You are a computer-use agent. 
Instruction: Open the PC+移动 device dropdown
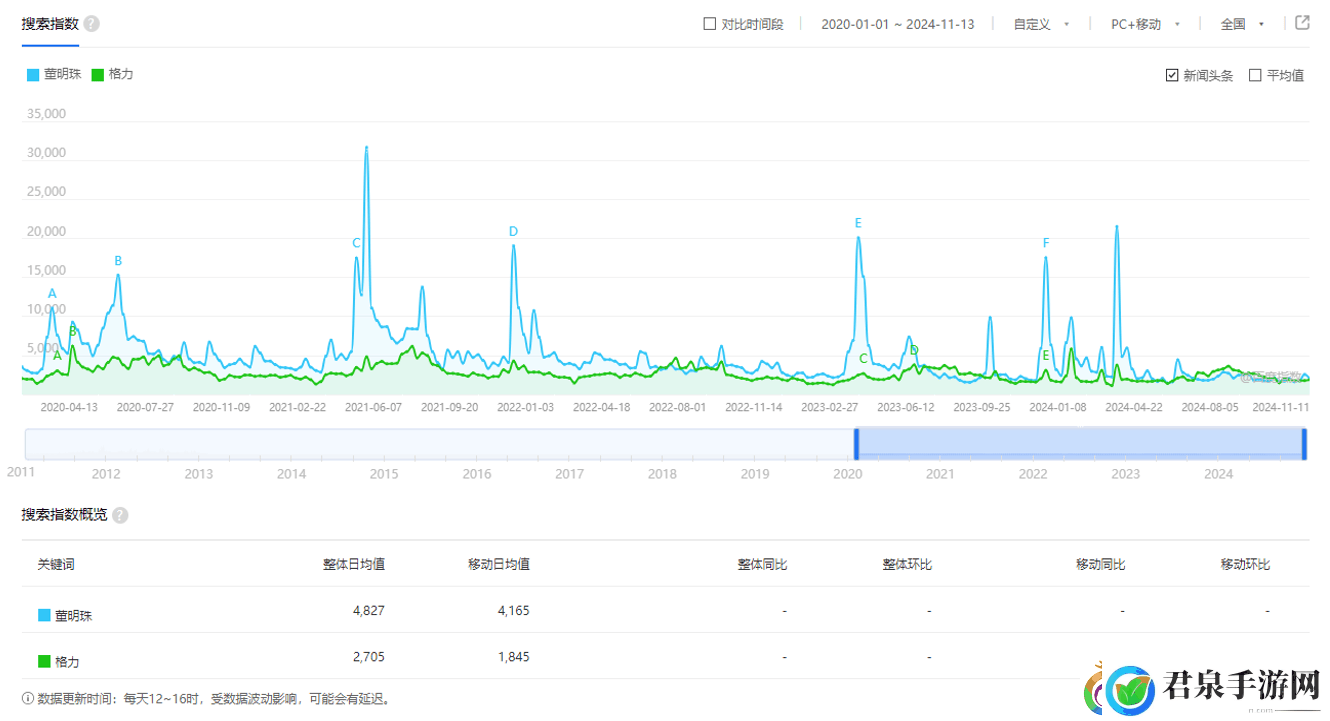click(x=1145, y=24)
